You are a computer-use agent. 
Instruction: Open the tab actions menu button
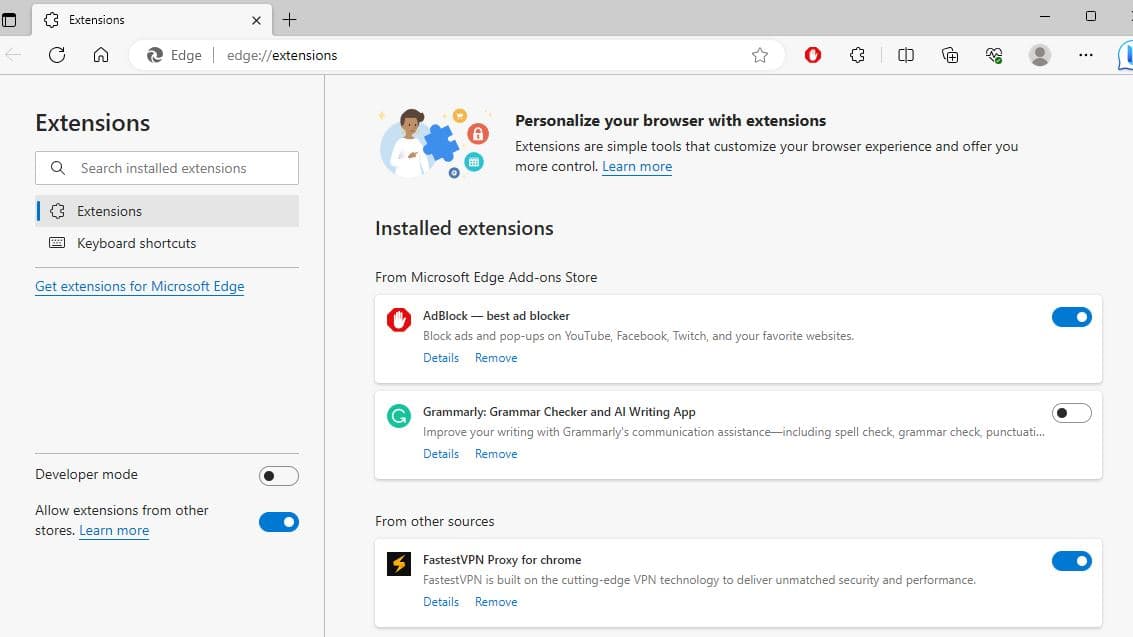pyautogui.click(x=10, y=19)
